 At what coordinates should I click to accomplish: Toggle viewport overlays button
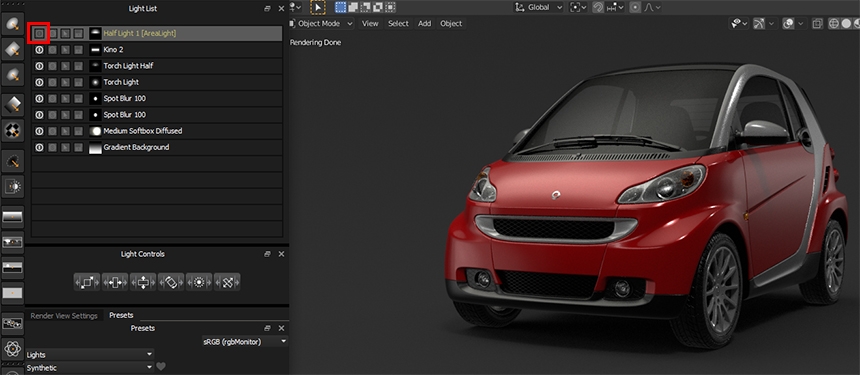(789, 24)
